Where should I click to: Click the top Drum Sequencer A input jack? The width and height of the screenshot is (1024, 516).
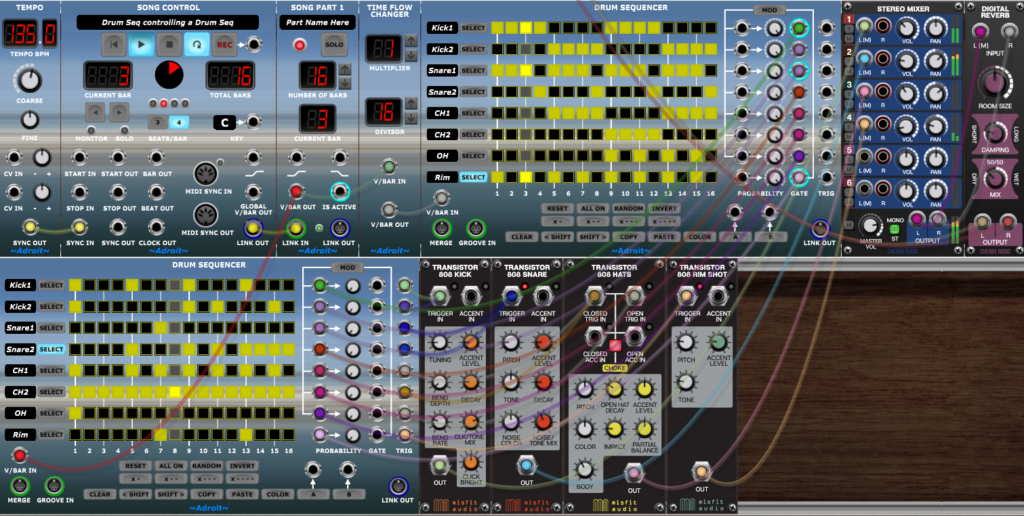734,212
